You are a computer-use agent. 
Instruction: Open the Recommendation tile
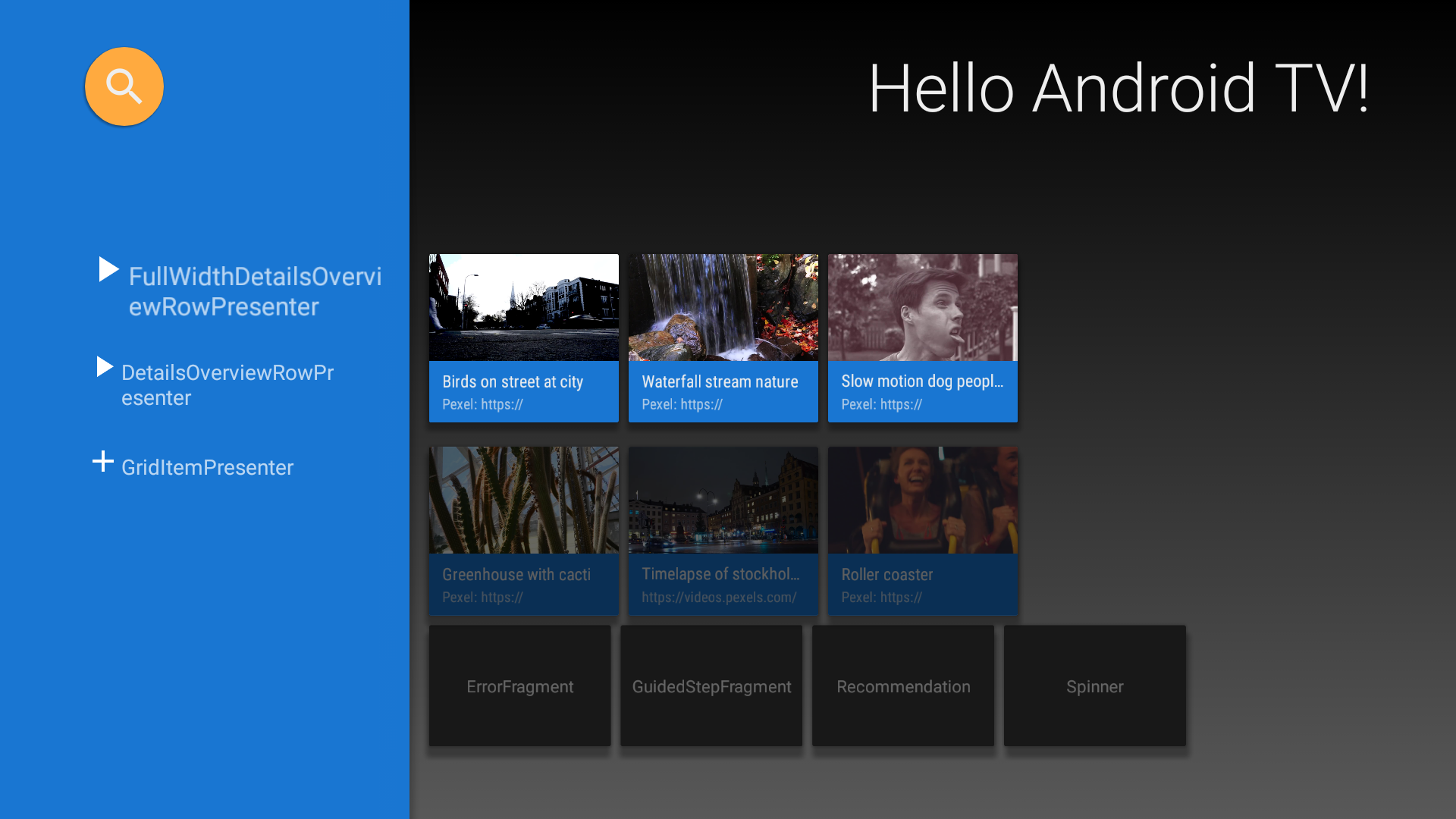[x=903, y=686]
